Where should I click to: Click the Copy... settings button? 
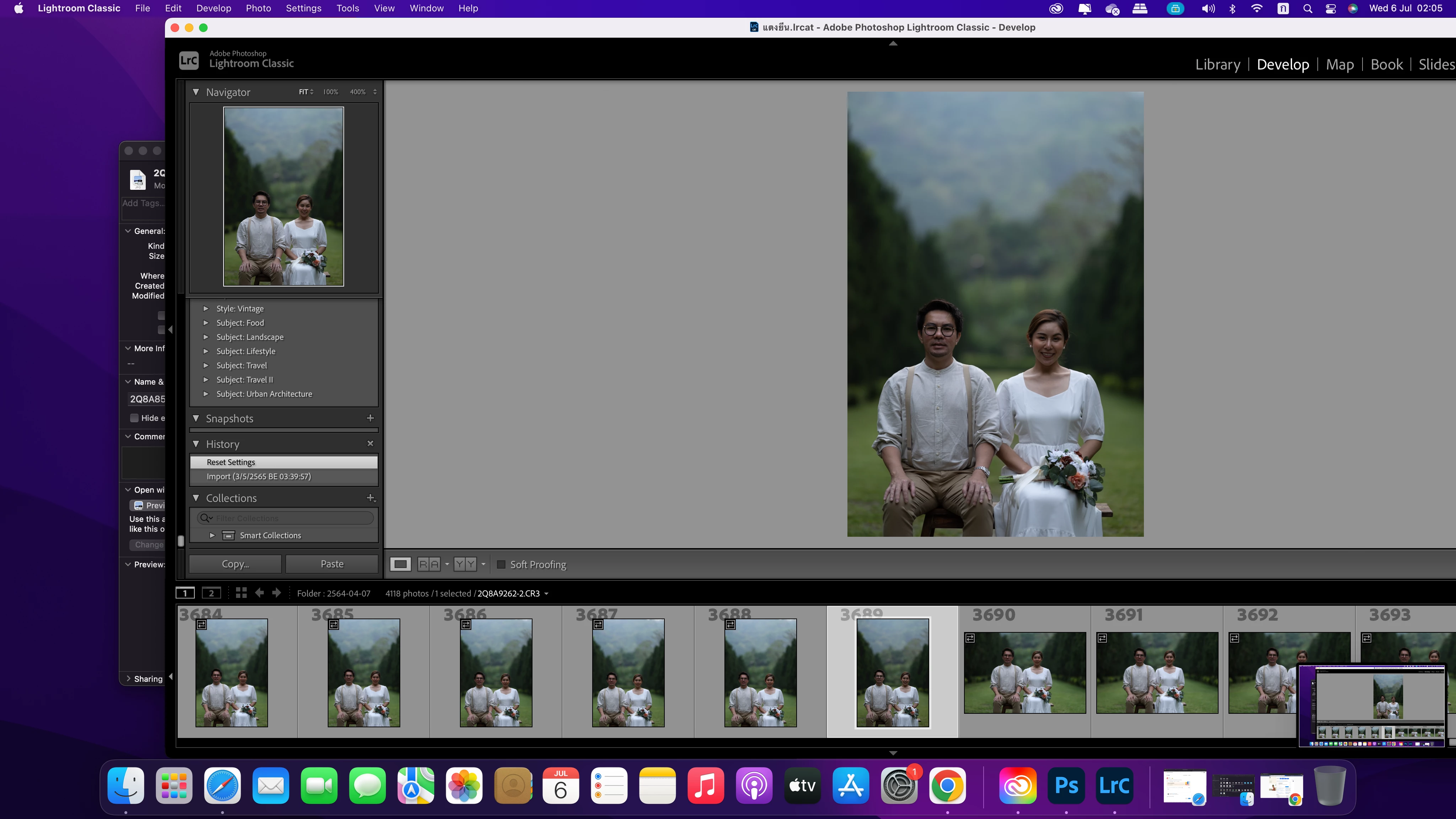(x=235, y=564)
